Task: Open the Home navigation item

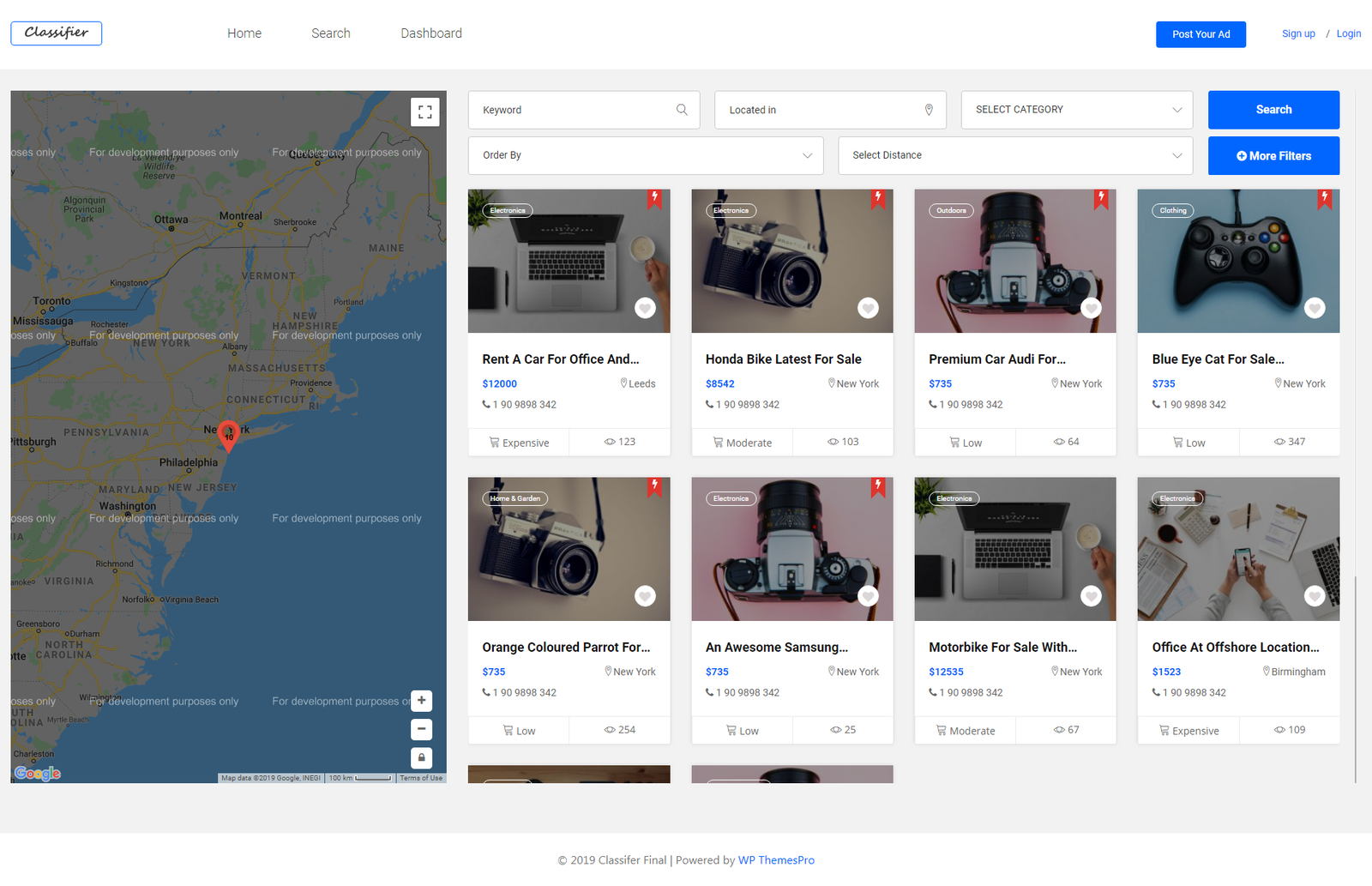Action: click(x=244, y=33)
